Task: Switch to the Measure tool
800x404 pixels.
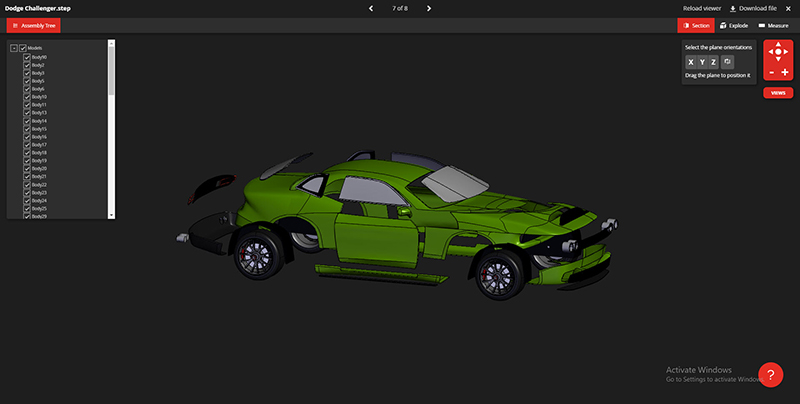Action: pos(773,25)
